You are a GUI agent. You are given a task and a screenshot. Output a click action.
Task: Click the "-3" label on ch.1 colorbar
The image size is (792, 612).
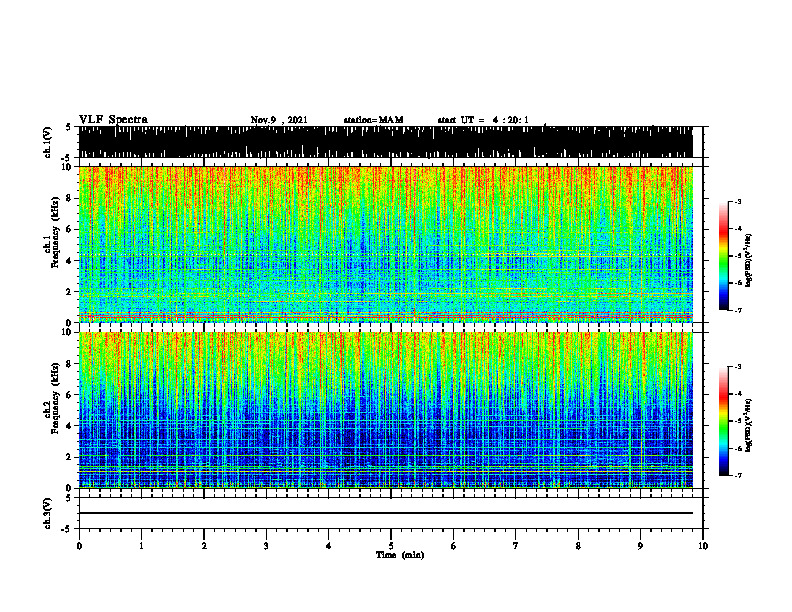(x=738, y=202)
